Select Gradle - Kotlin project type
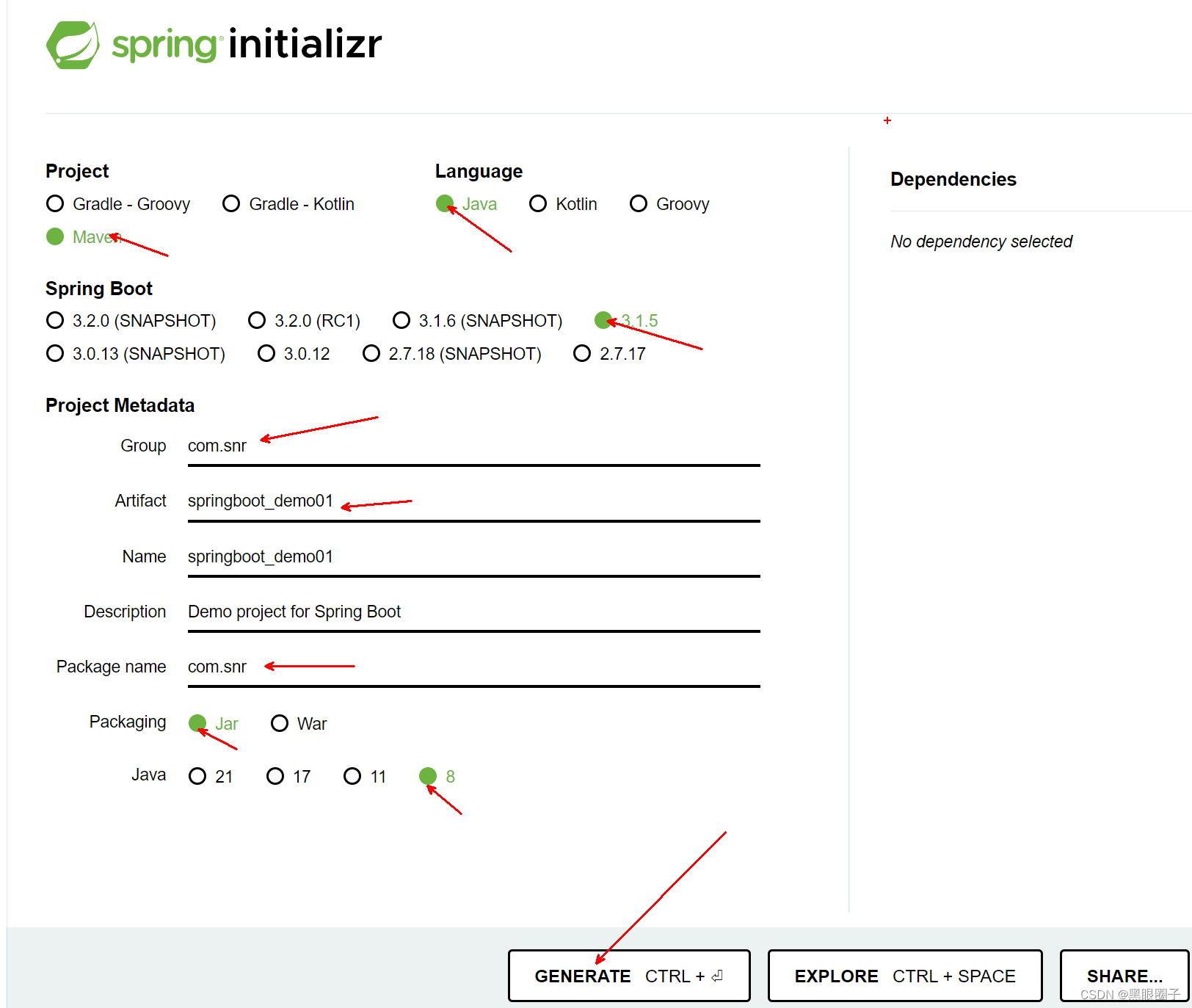1192x1008 pixels. [x=231, y=203]
